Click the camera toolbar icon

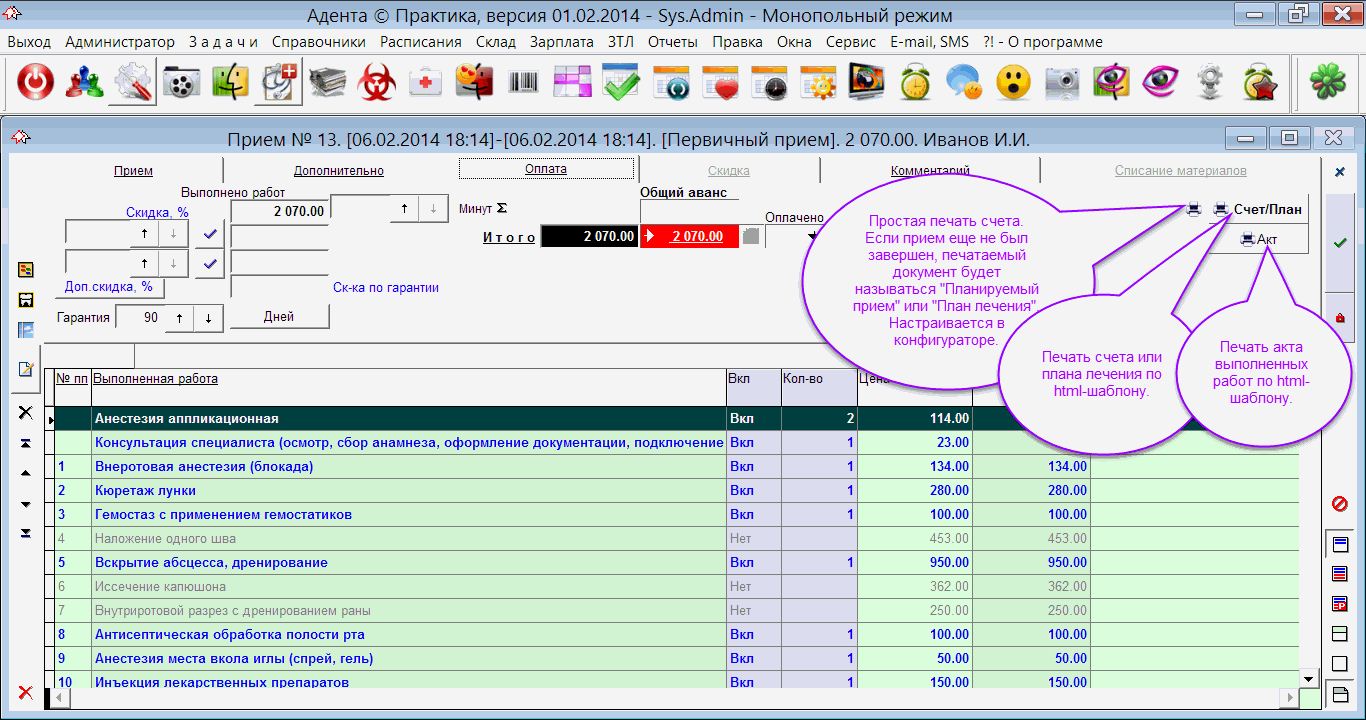point(1062,83)
